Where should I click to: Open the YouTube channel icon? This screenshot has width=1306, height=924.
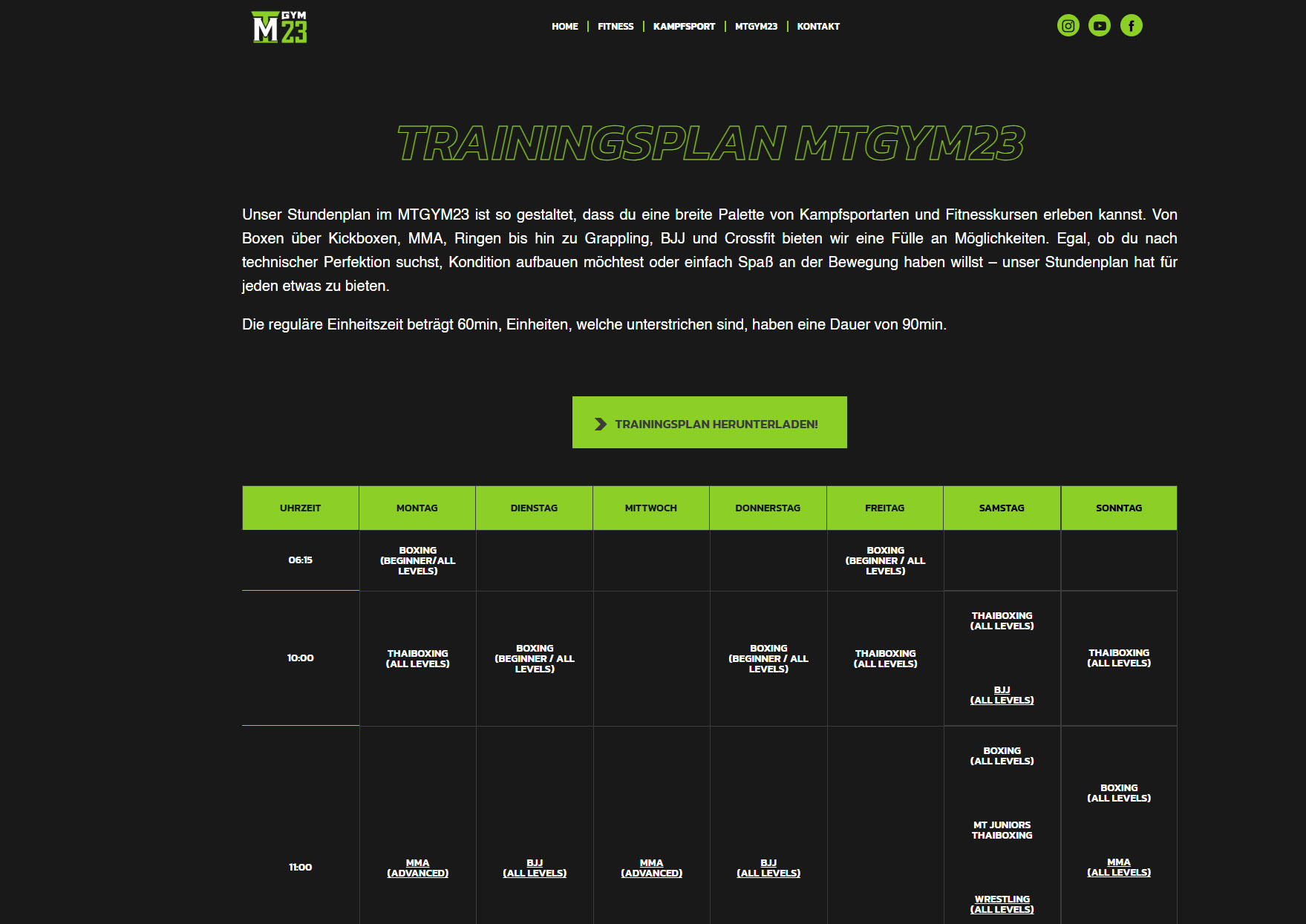click(1100, 26)
